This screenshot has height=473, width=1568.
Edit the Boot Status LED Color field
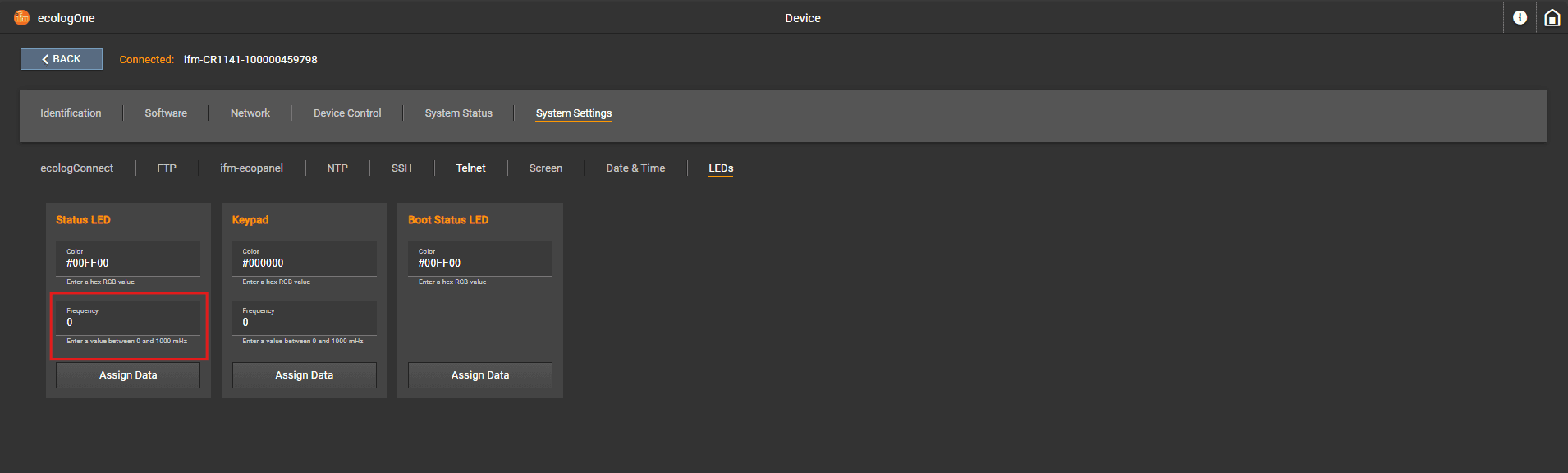click(479, 263)
